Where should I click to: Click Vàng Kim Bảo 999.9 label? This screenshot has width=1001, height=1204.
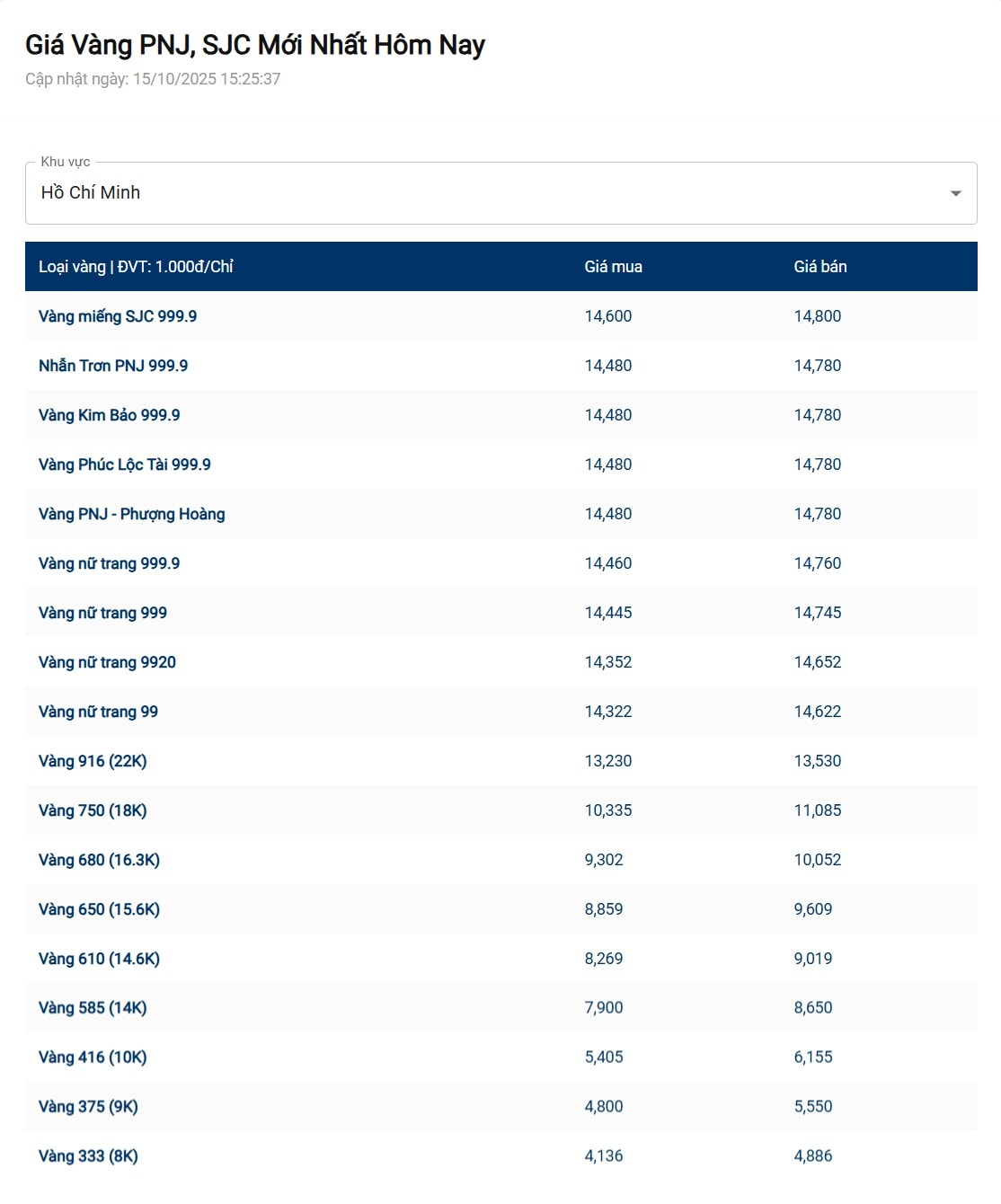pyautogui.click(x=109, y=415)
